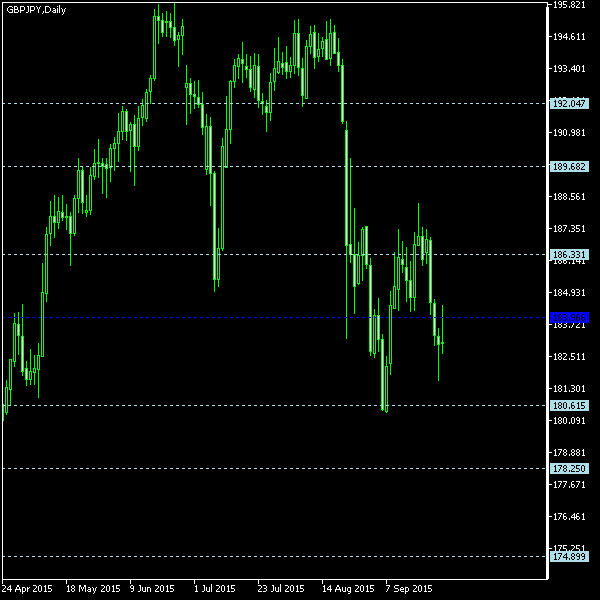
Task: Click the 180.091 price axis value
Action: (x=569, y=421)
